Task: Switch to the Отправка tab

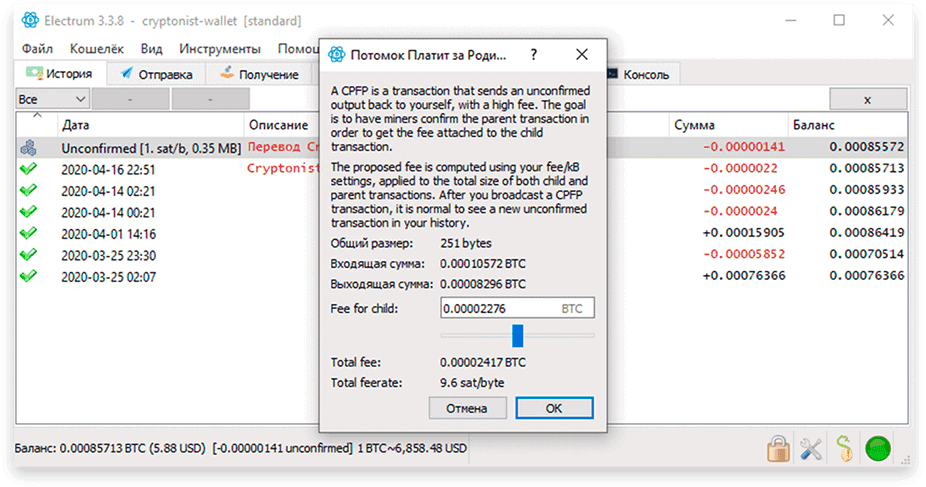Action: [x=156, y=74]
